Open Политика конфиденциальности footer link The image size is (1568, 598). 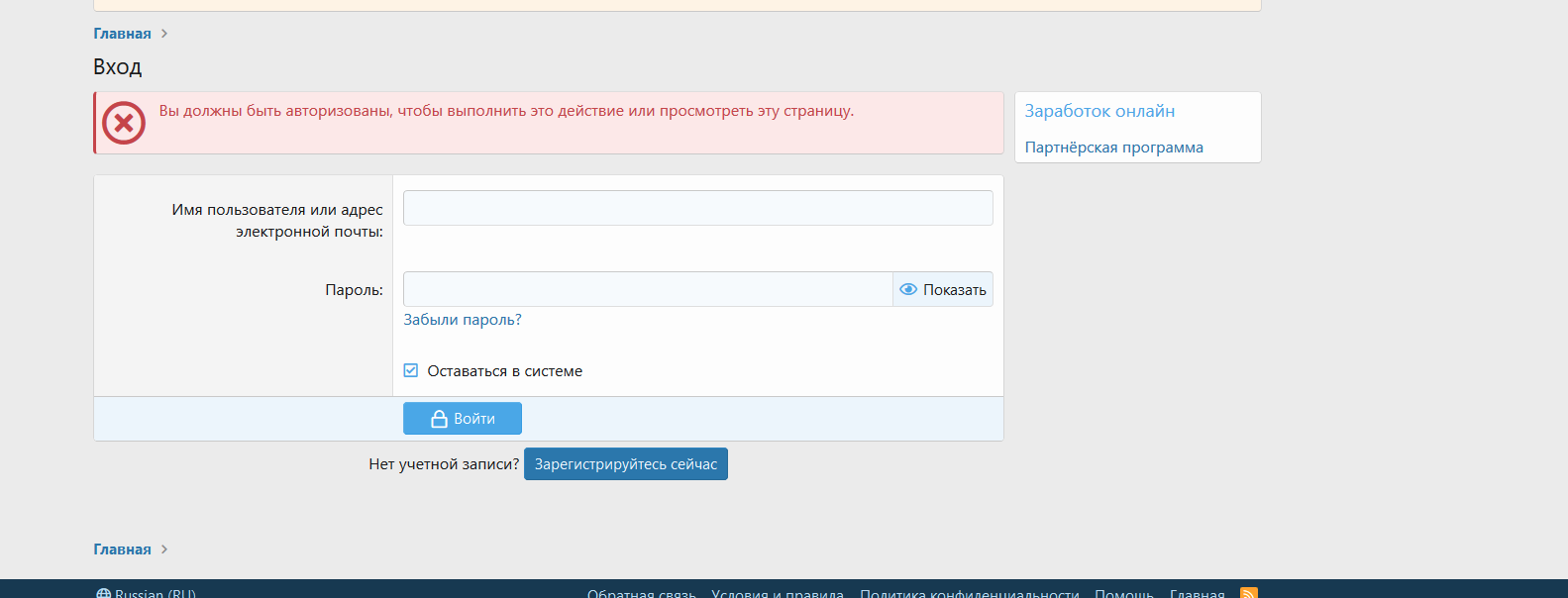click(x=970, y=593)
